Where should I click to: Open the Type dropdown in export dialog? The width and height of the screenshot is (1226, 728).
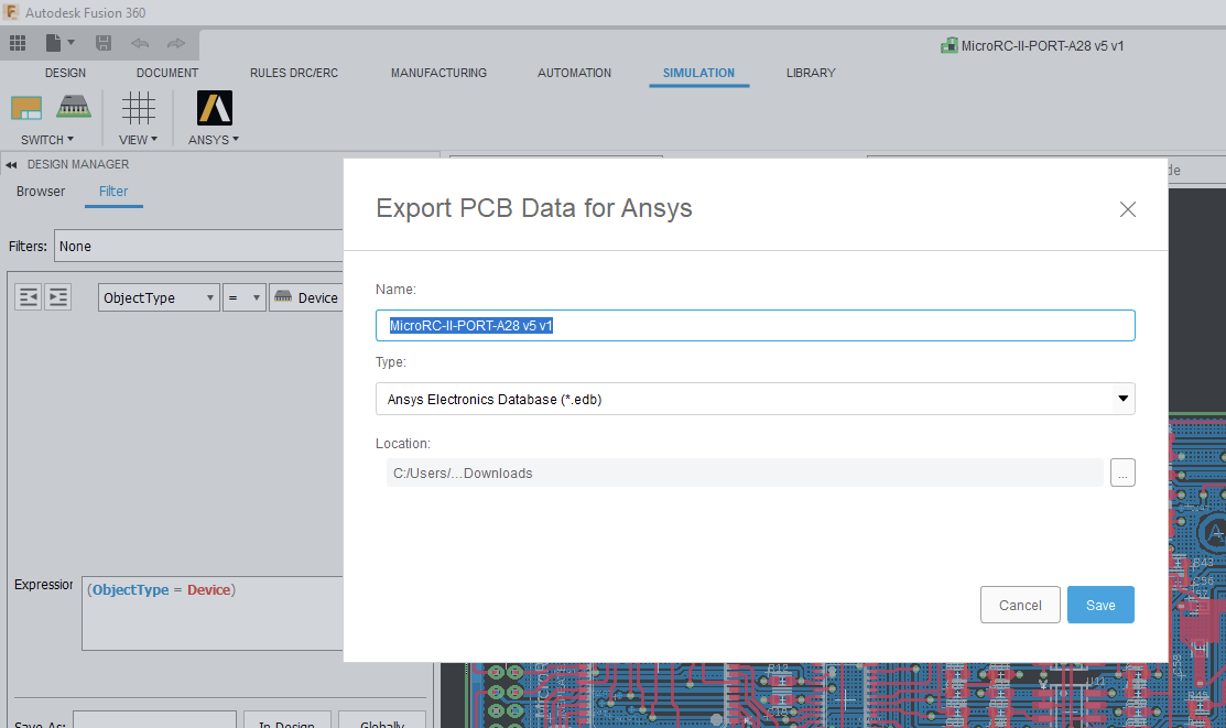[x=755, y=399]
